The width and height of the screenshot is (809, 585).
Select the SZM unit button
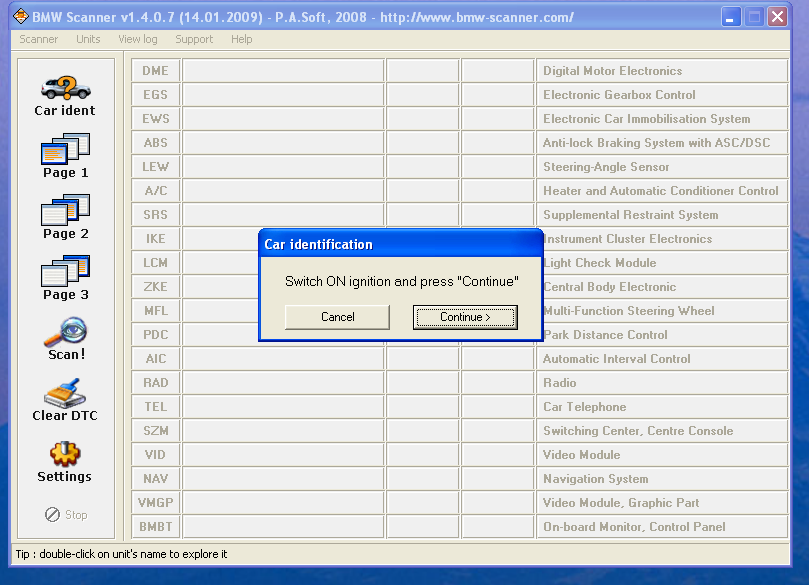(155, 430)
